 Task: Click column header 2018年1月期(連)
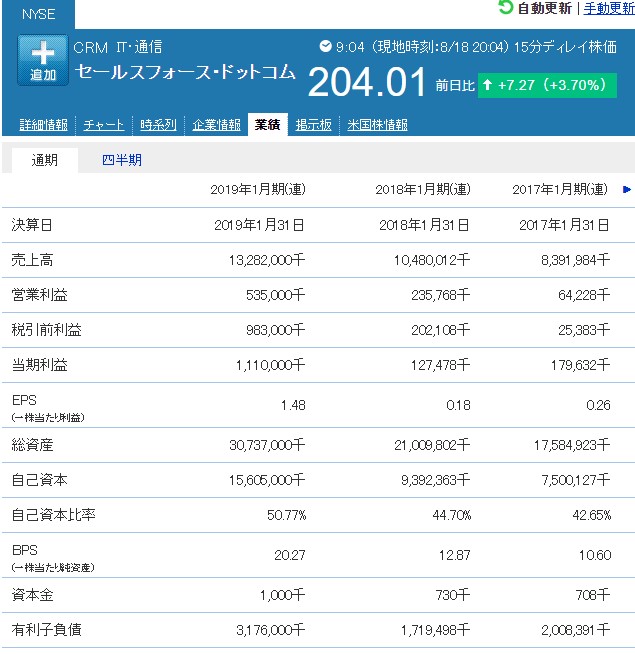pyautogui.click(x=423, y=190)
